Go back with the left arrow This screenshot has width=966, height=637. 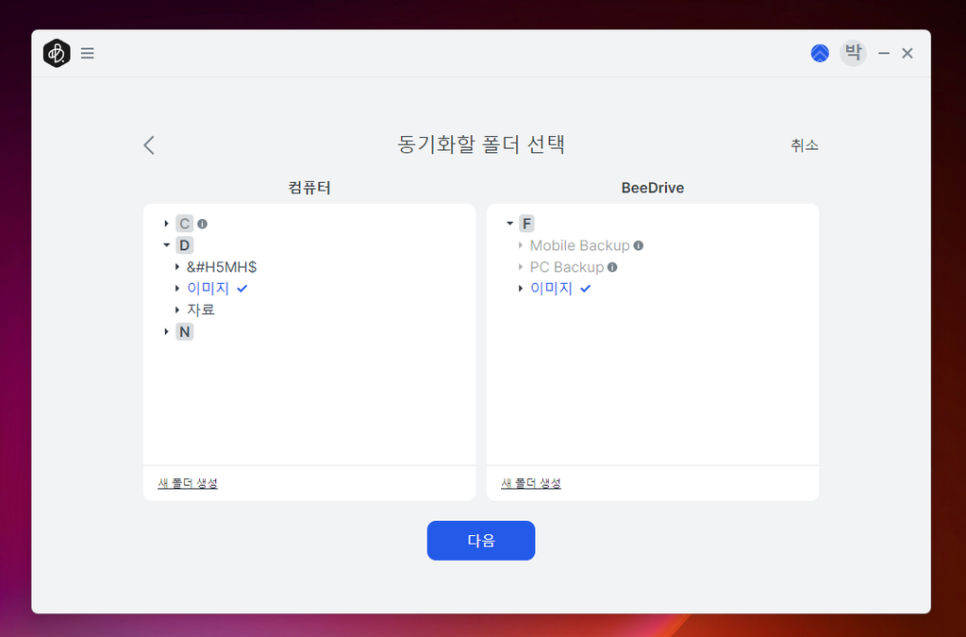(148, 145)
